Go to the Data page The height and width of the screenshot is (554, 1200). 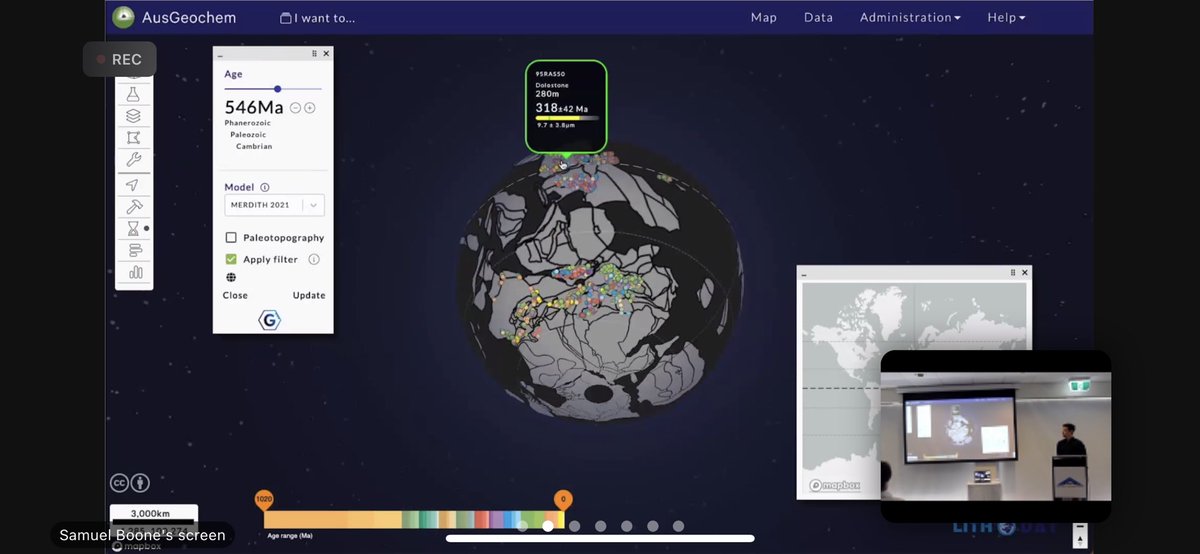(818, 17)
